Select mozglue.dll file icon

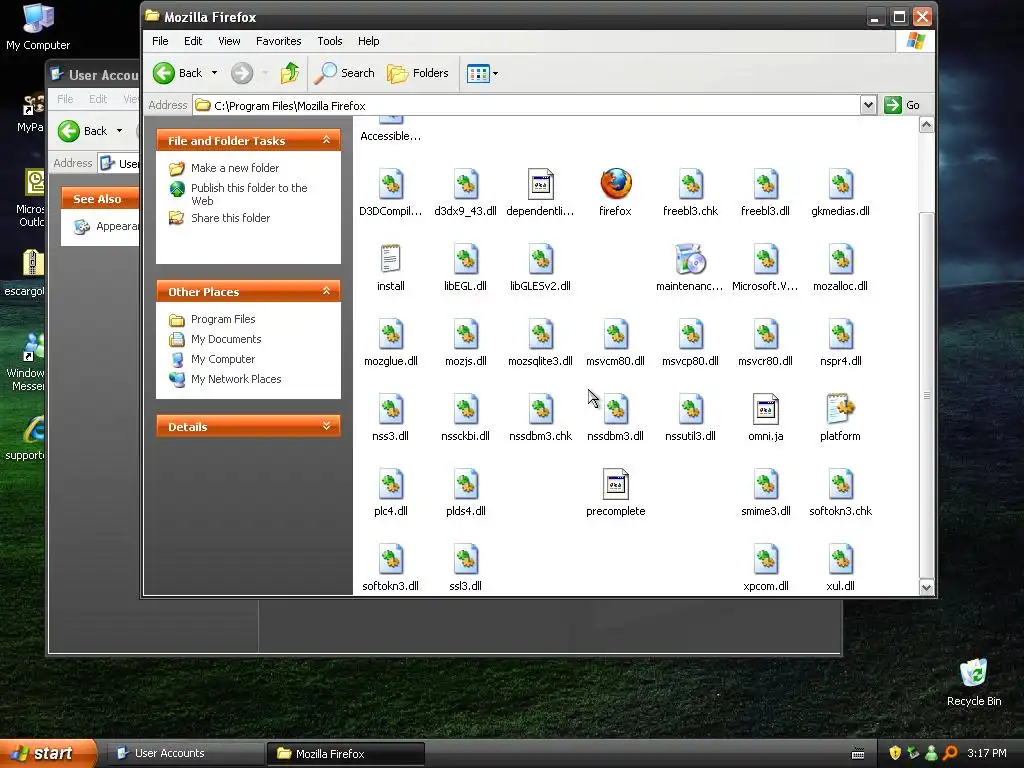391,334
